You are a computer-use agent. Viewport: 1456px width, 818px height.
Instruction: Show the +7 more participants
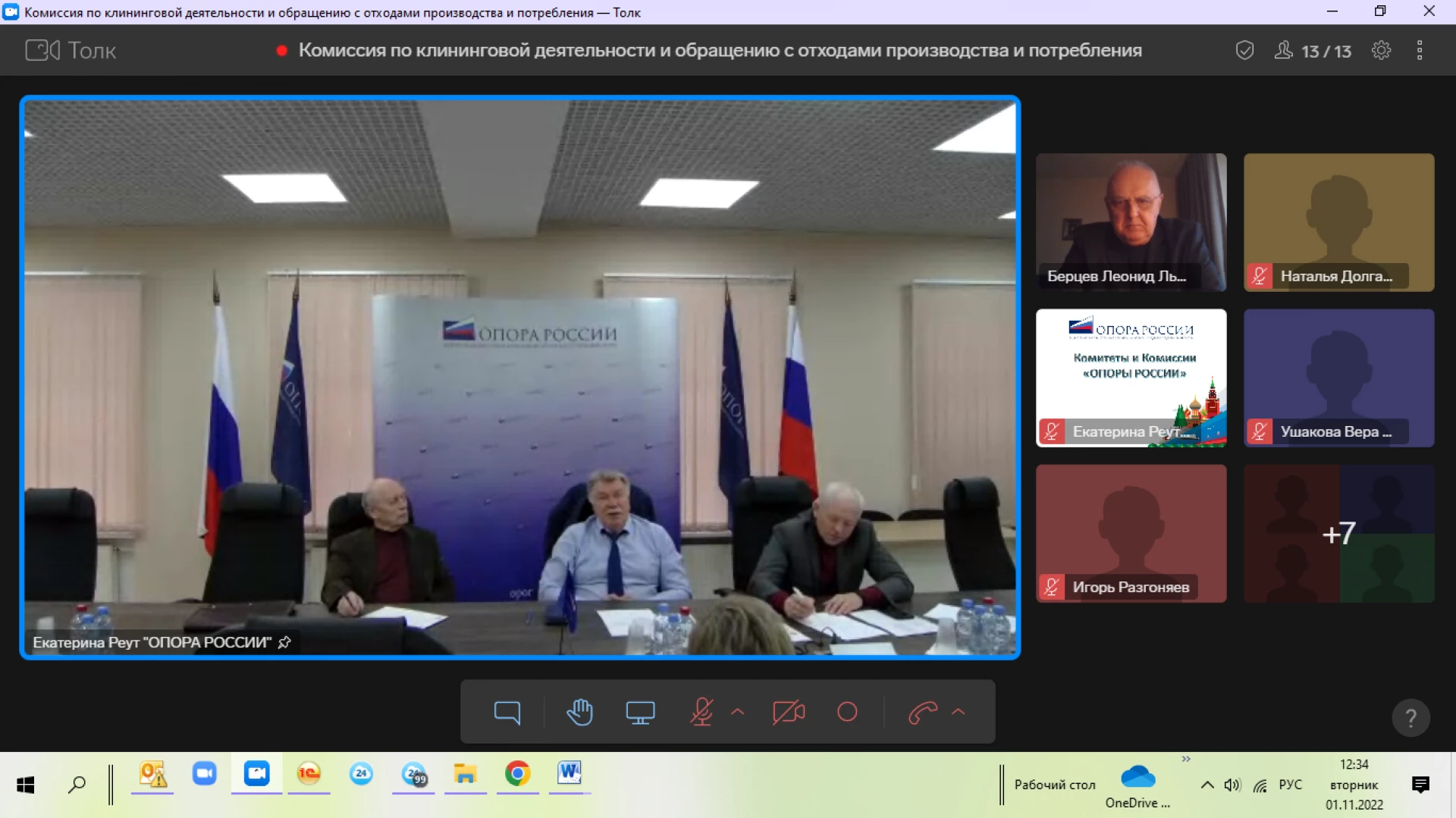[x=1338, y=534]
